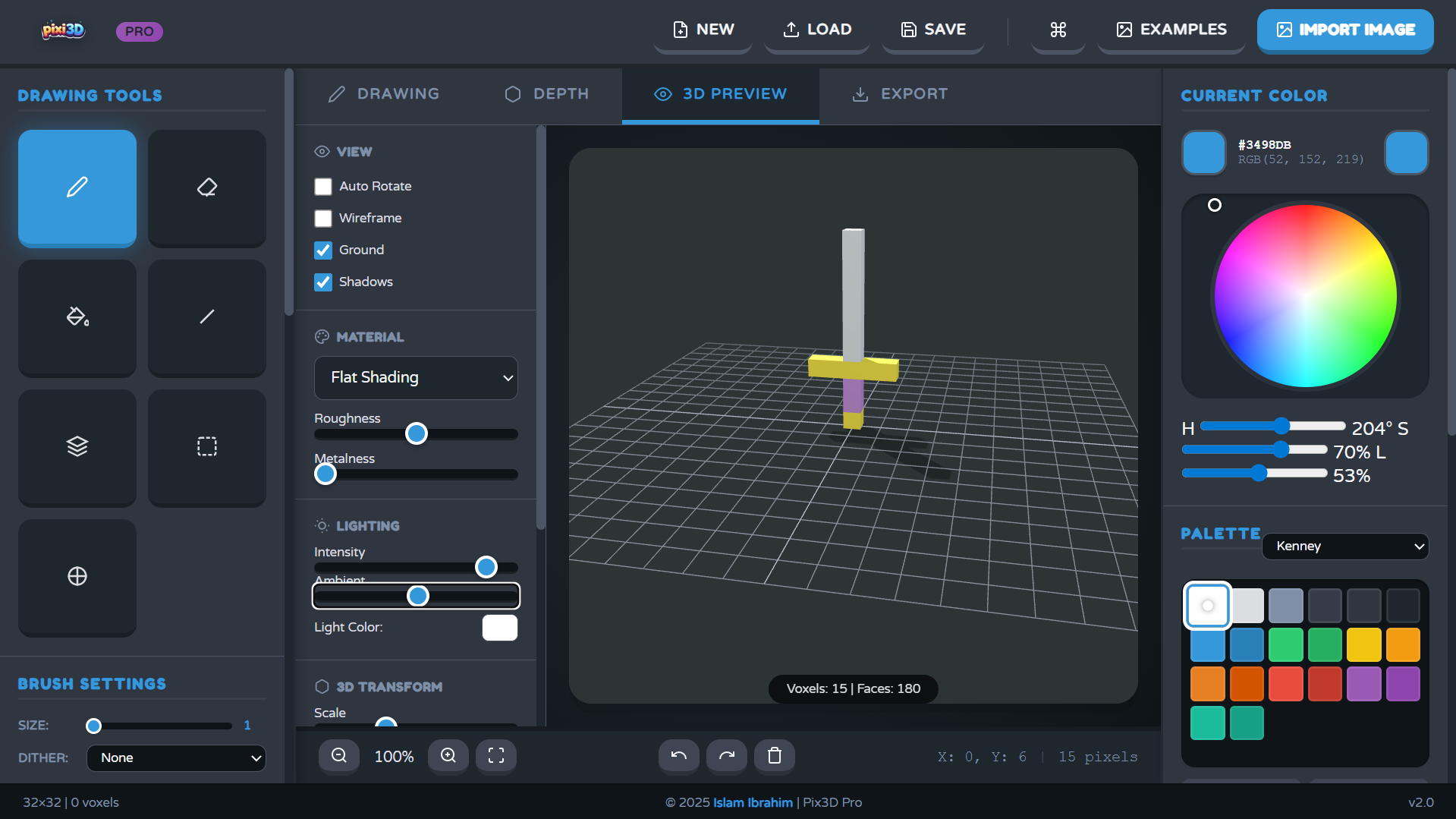Click the trash clear icon
The width and height of the screenshot is (1456, 819).
tap(775, 756)
